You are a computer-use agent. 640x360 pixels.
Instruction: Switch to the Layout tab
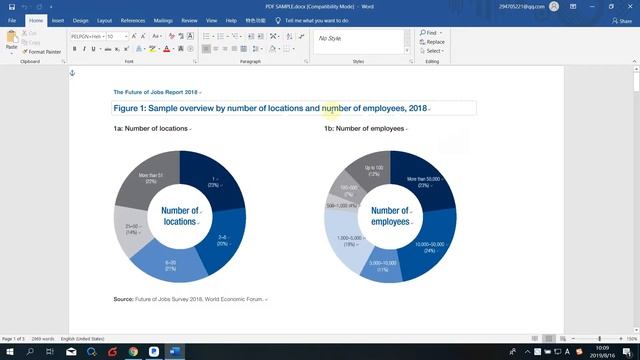click(x=104, y=20)
